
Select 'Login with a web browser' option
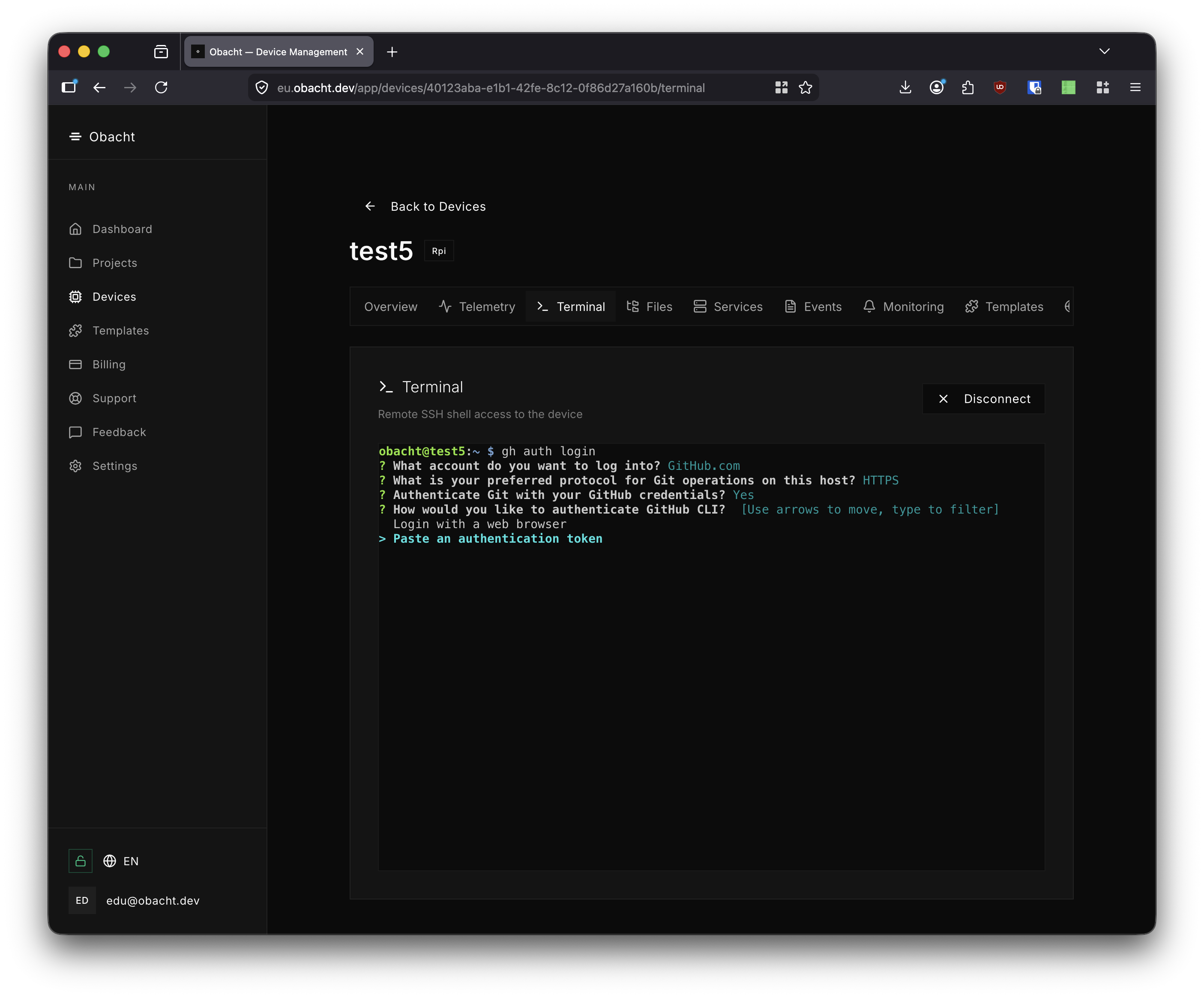480,524
